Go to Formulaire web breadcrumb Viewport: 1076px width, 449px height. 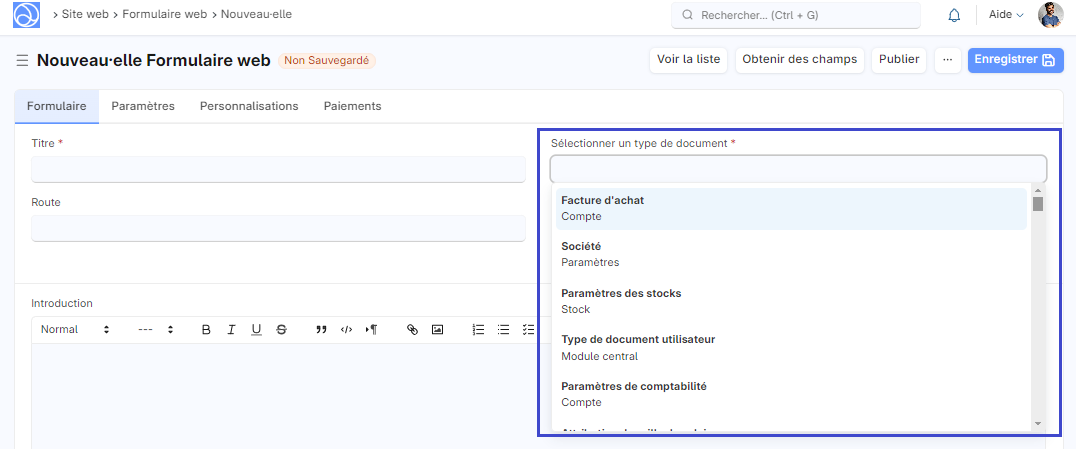[165, 14]
